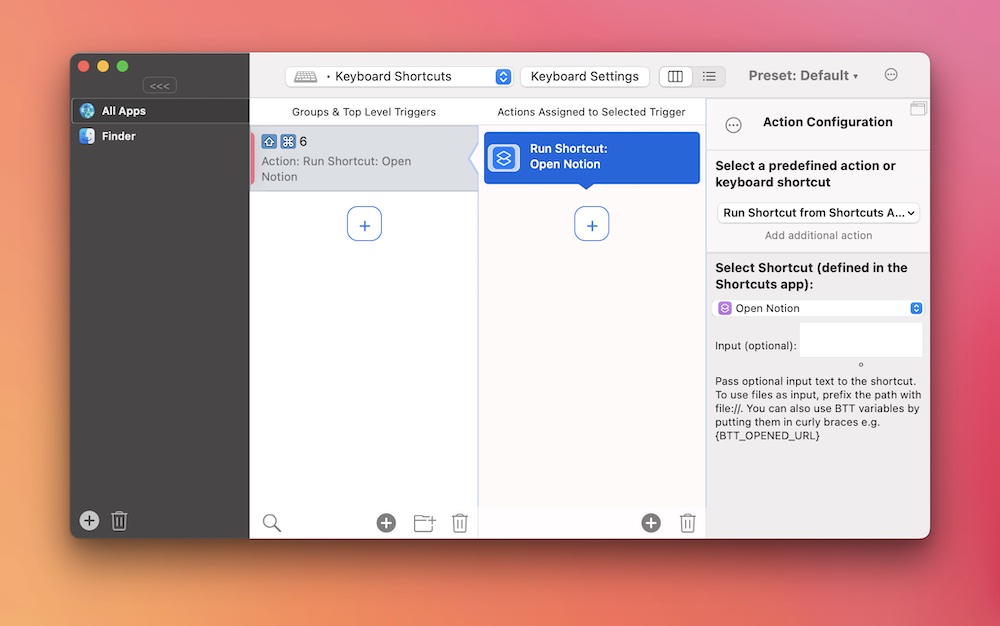Click Add additional action
1000x626 pixels.
click(x=818, y=235)
